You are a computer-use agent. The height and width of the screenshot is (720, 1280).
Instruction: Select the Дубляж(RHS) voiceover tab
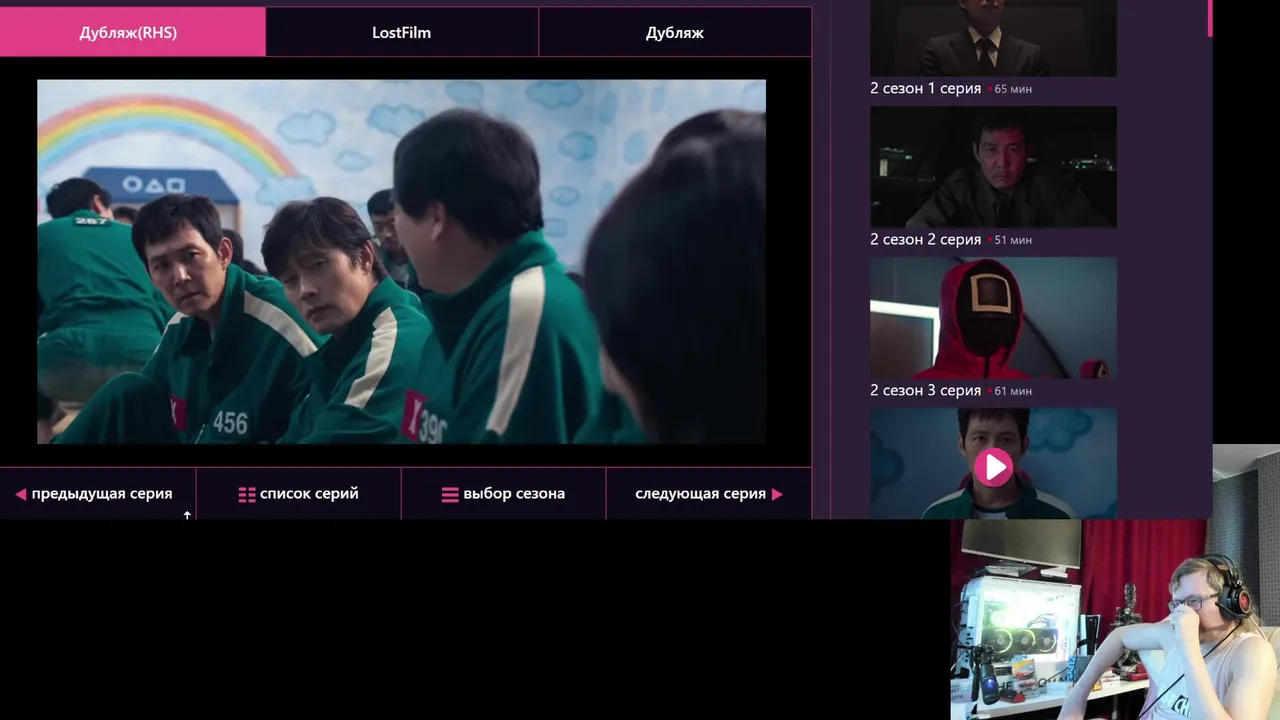[132, 32]
